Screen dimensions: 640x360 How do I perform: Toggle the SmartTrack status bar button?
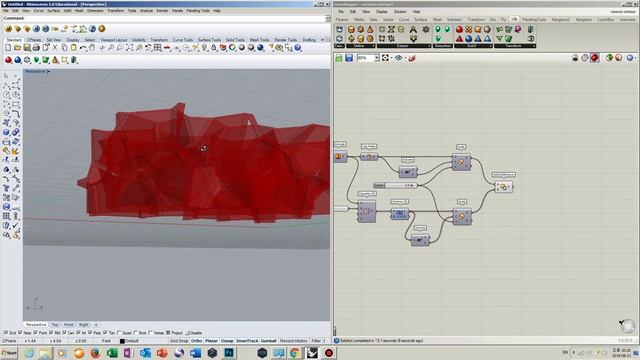247,341
